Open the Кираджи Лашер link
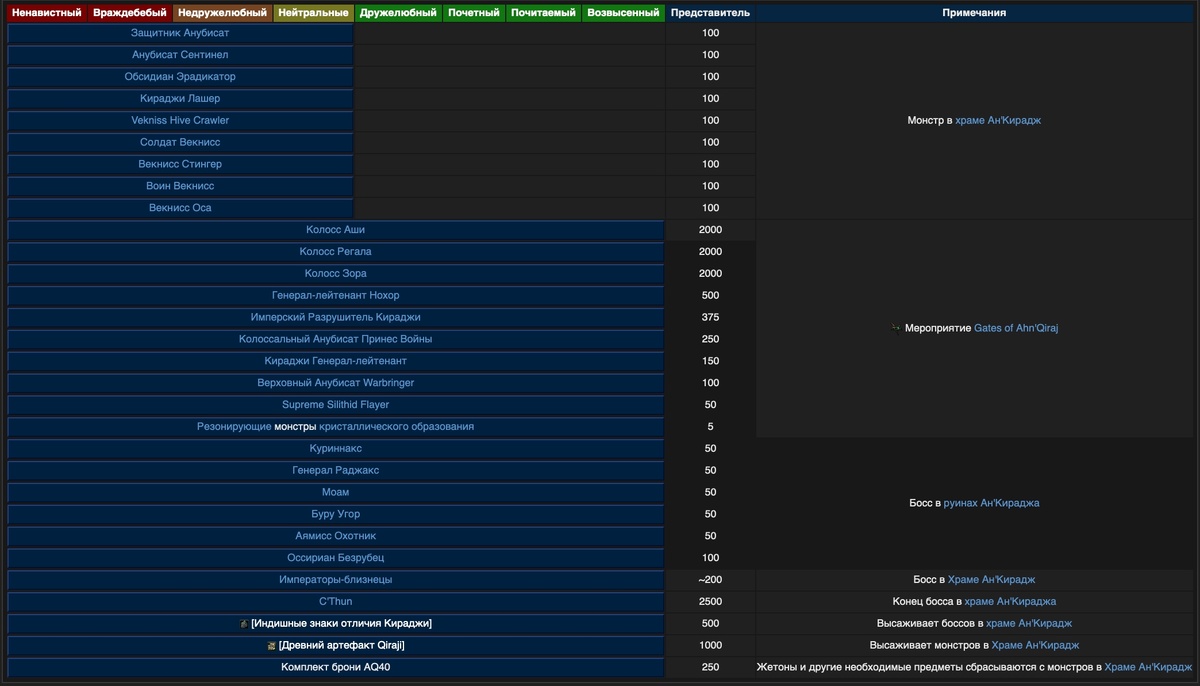This screenshot has height=686, width=1200. tap(180, 99)
